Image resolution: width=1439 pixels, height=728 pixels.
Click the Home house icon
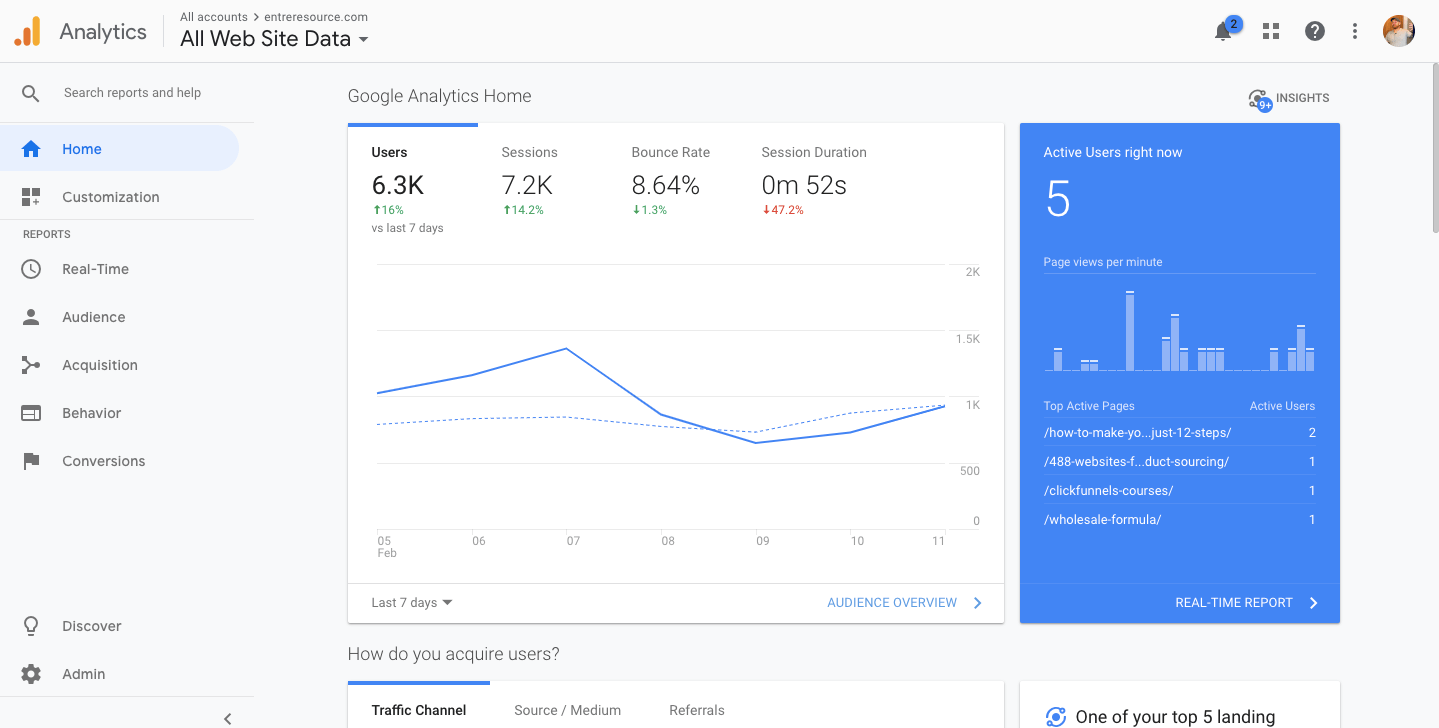point(31,149)
